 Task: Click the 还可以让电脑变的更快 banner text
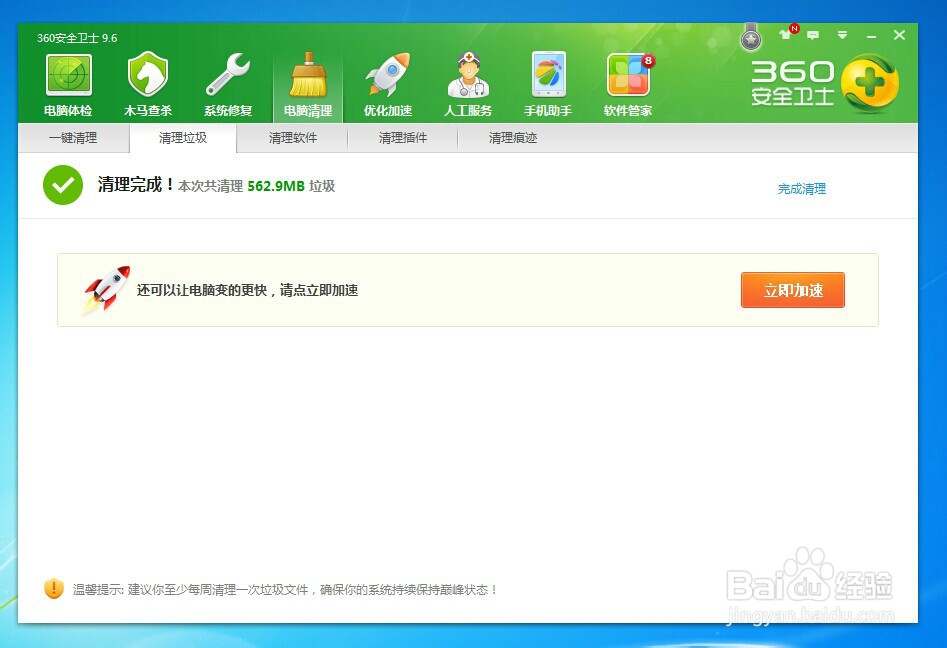(248, 290)
